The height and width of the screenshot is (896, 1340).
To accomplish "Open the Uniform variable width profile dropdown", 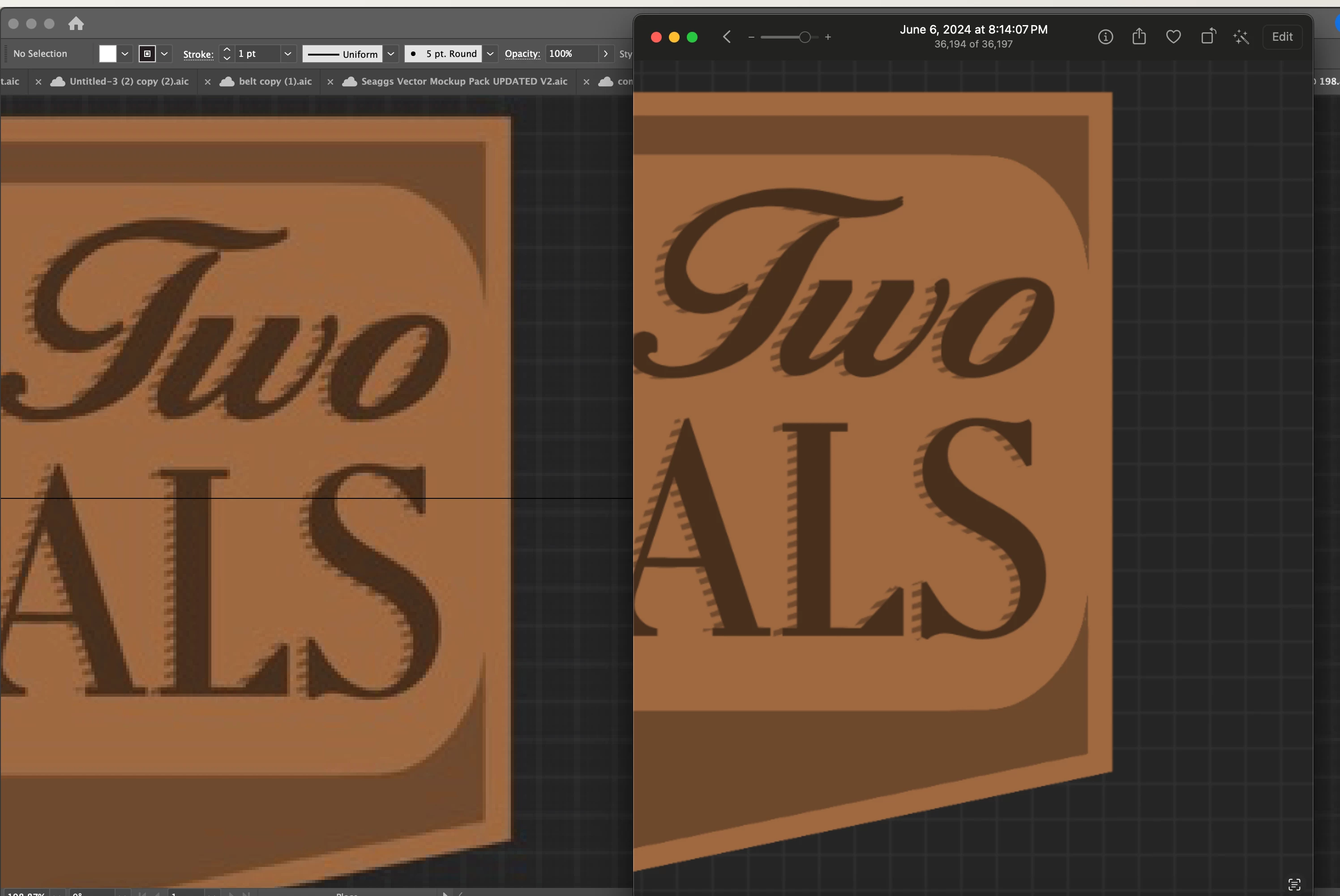I will point(391,54).
